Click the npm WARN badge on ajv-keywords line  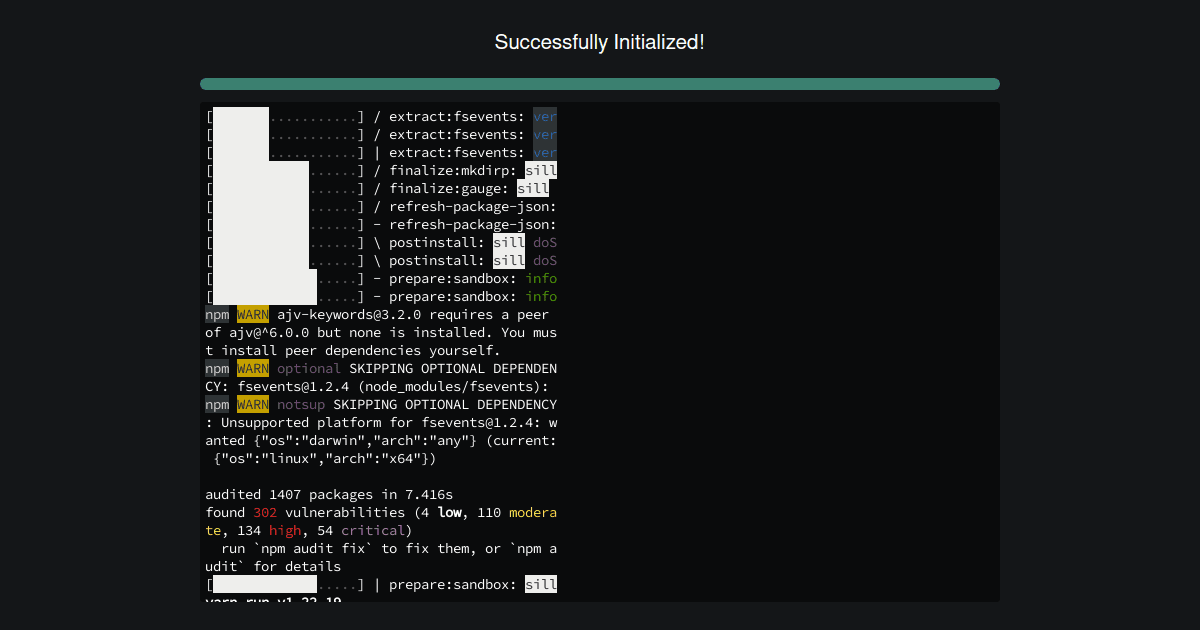point(252,313)
